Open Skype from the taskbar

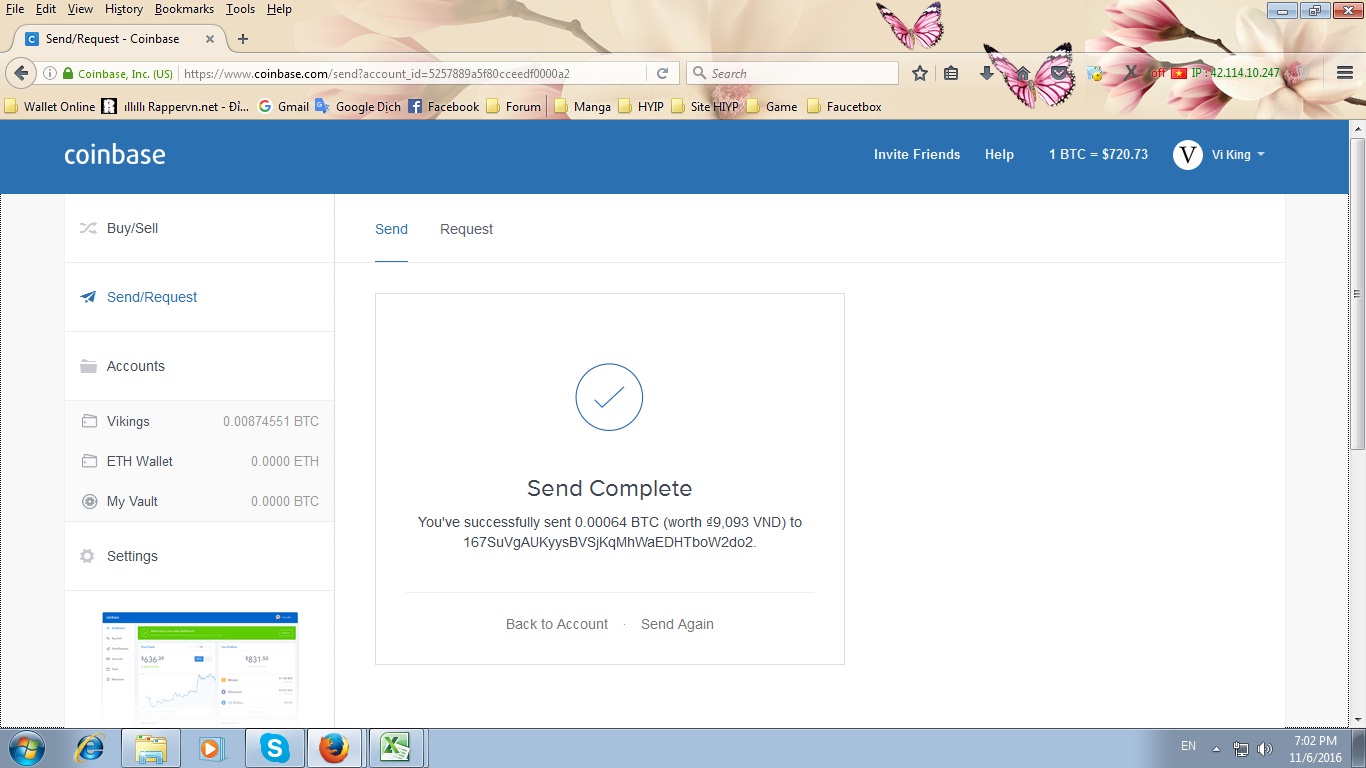274,748
